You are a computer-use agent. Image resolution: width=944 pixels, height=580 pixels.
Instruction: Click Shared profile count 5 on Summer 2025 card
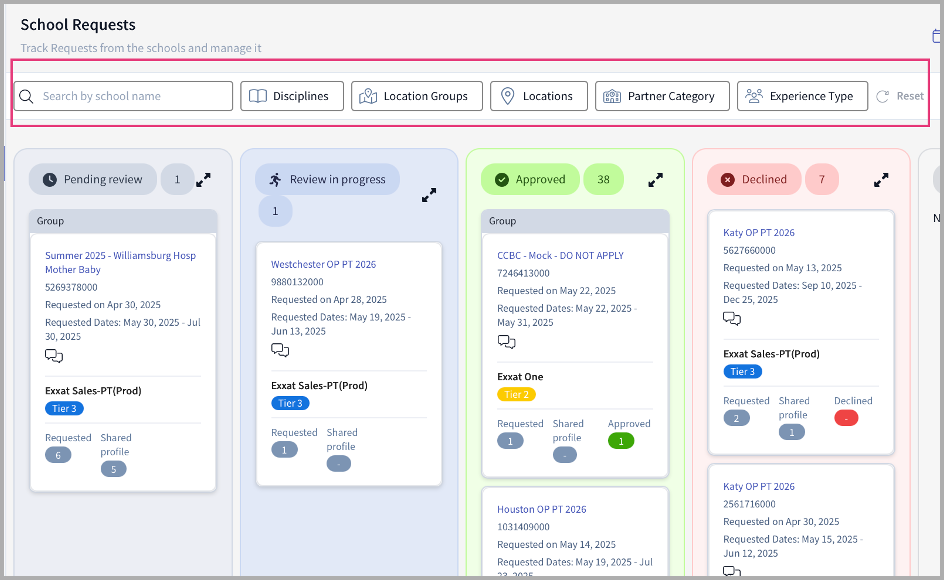pos(113,469)
